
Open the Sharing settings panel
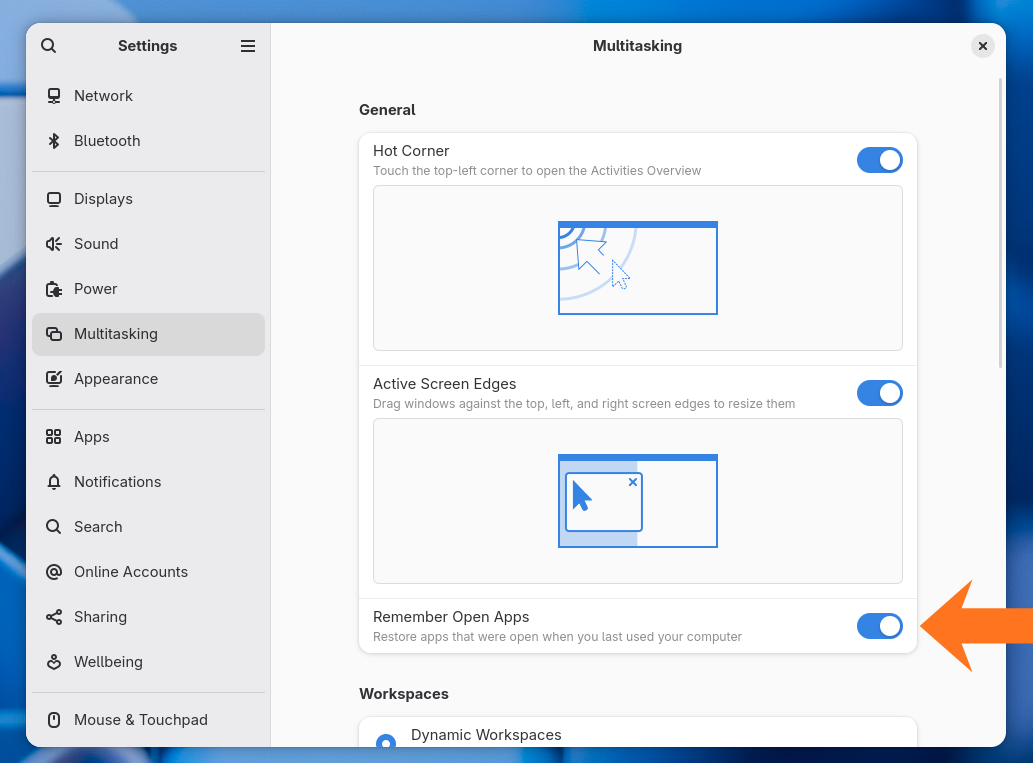click(x=100, y=617)
